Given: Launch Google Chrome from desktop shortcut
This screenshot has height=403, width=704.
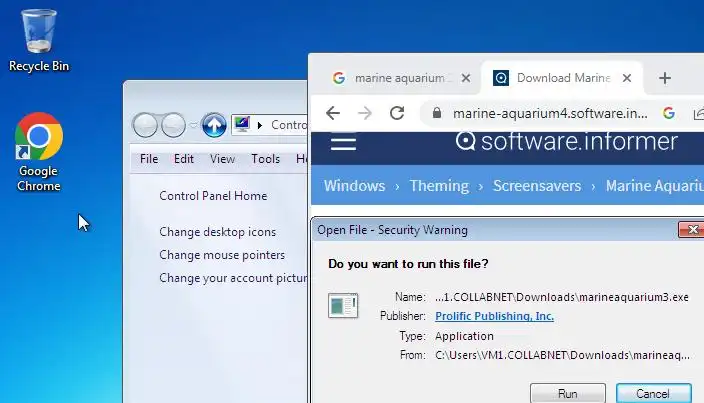Looking at the screenshot, I should coord(39,152).
